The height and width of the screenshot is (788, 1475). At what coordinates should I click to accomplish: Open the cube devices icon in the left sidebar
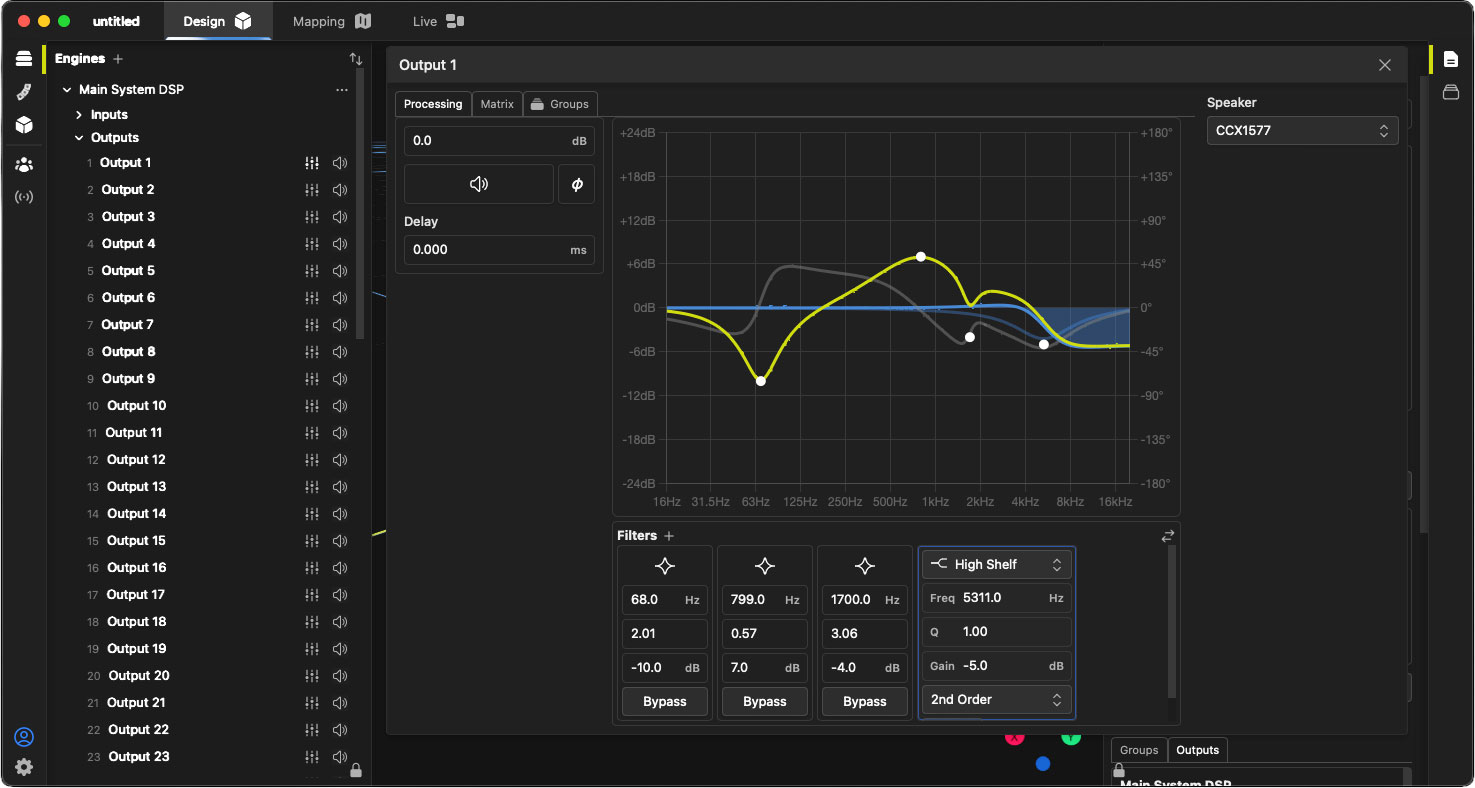tap(24, 125)
